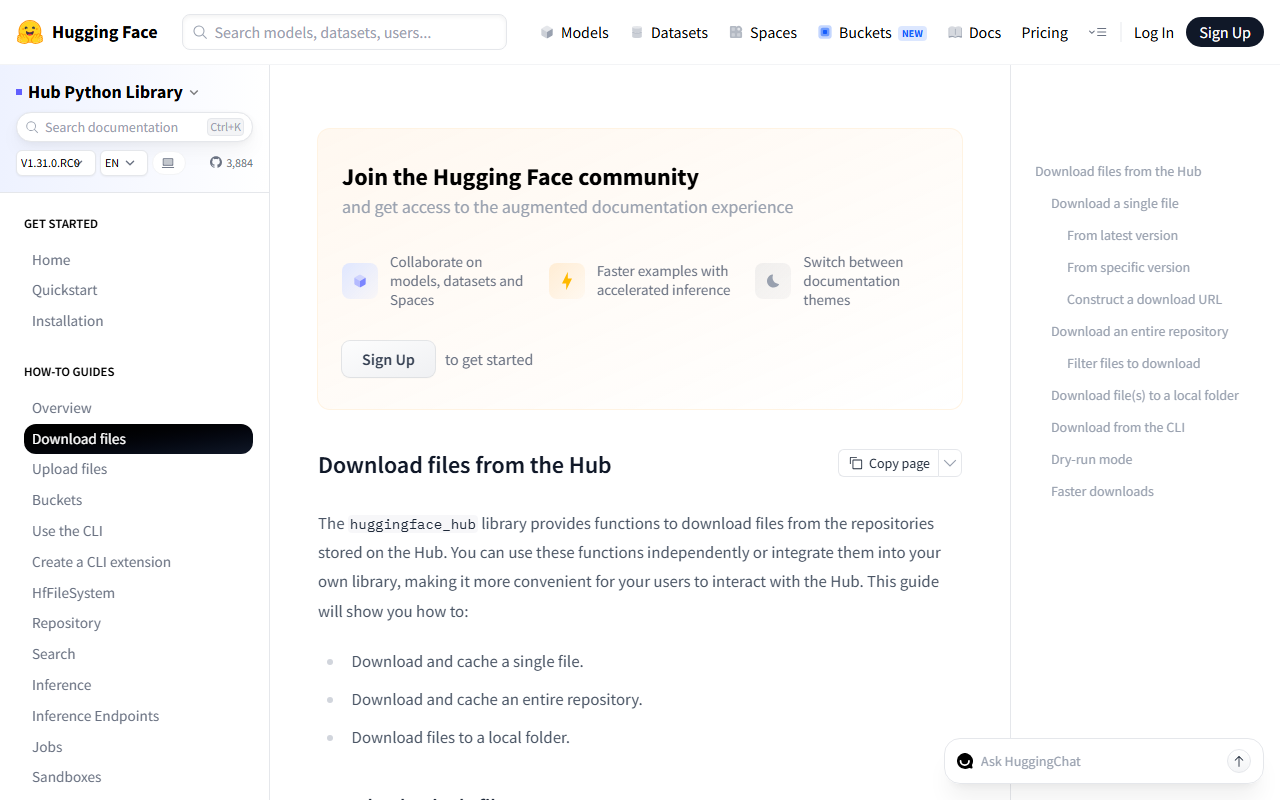Open the Inference Endpoints guide
Image resolution: width=1280 pixels, height=800 pixels.
click(x=95, y=716)
